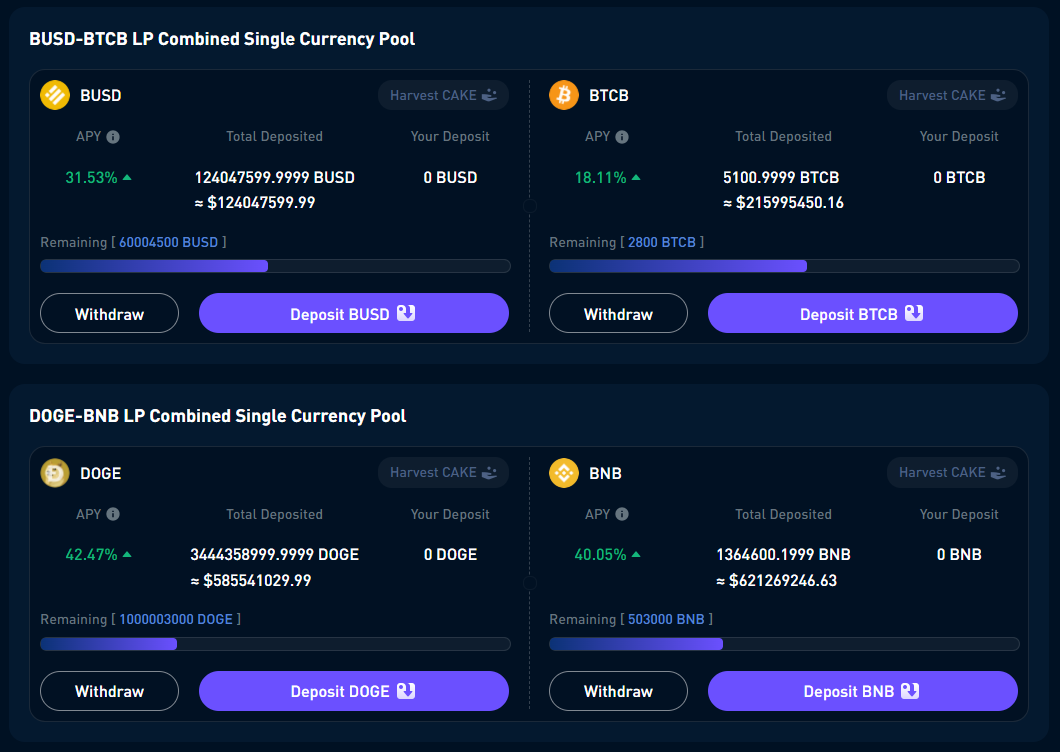Click the BUSD coin icon
This screenshot has width=1060, height=752.
pyautogui.click(x=55, y=96)
